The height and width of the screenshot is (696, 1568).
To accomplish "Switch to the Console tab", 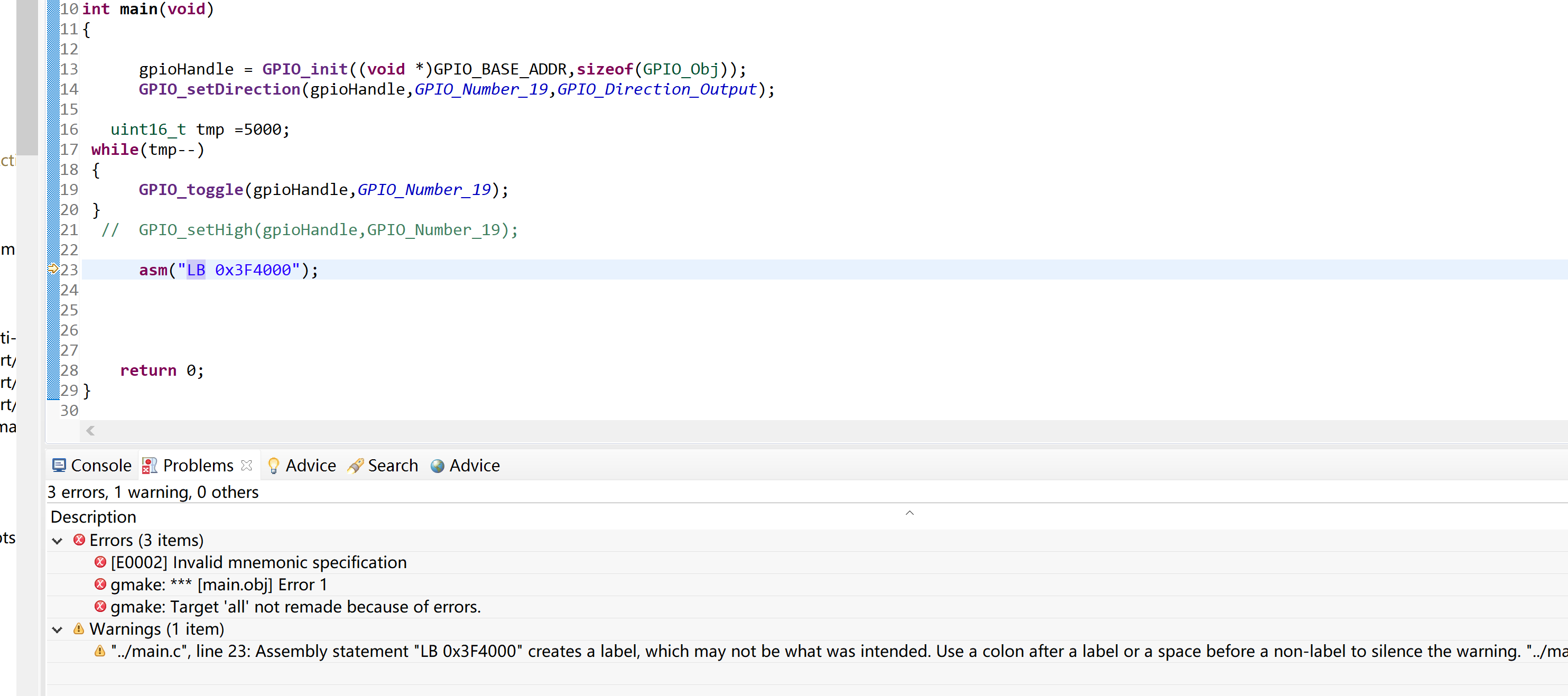I will tap(92, 466).
